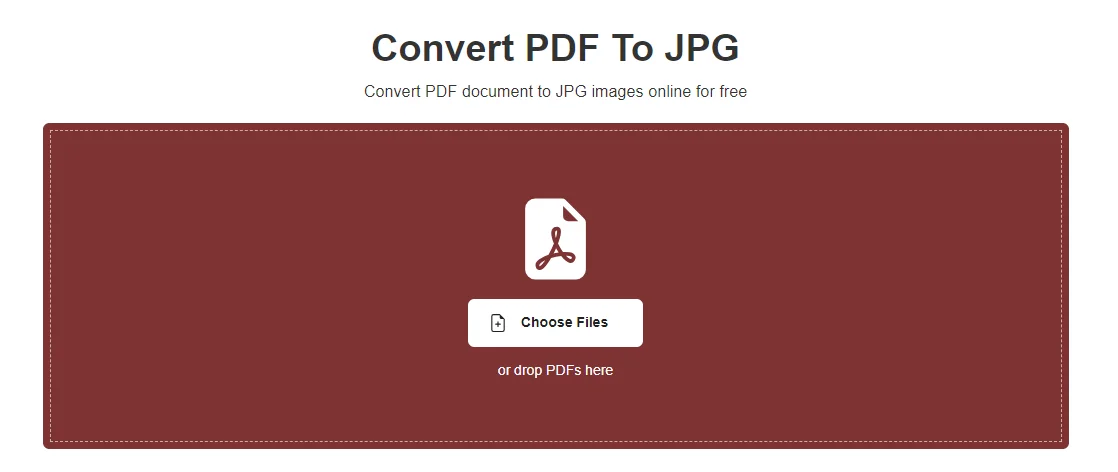Screen dimensions: 1118x472
Task: Click the "or drop PDFs here" text
Action: (x=555, y=371)
